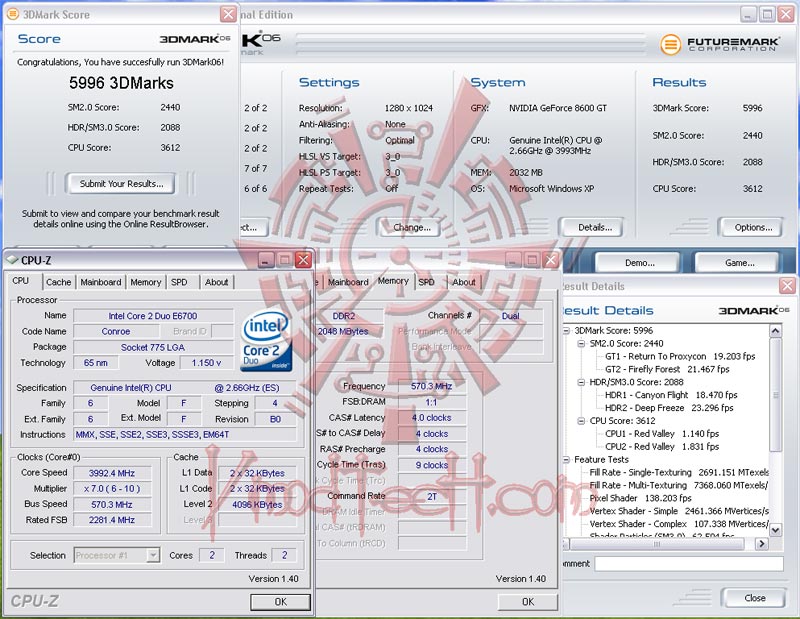The height and width of the screenshot is (619, 800).
Task: Click Close in Result Details window
Action: [754, 598]
